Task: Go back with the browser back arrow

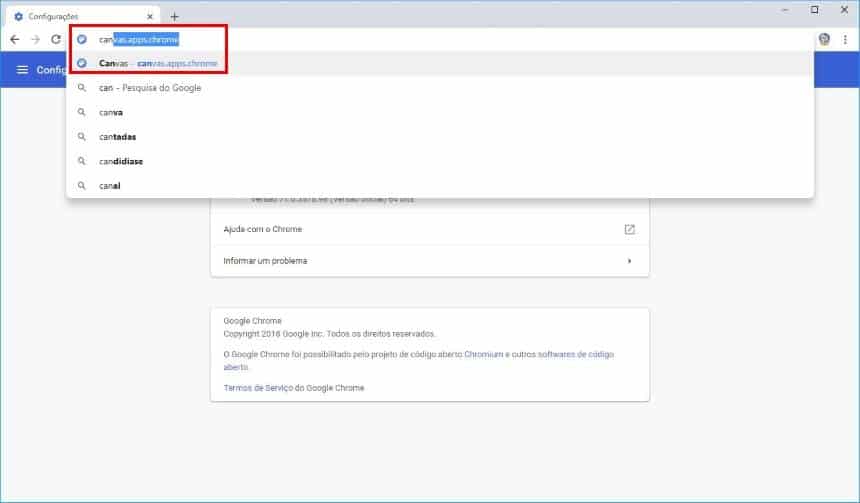Action: pyautogui.click(x=15, y=39)
